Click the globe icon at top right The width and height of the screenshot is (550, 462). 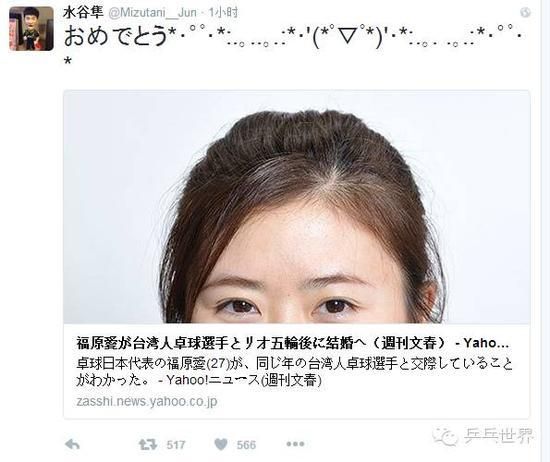[x=525, y=13]
